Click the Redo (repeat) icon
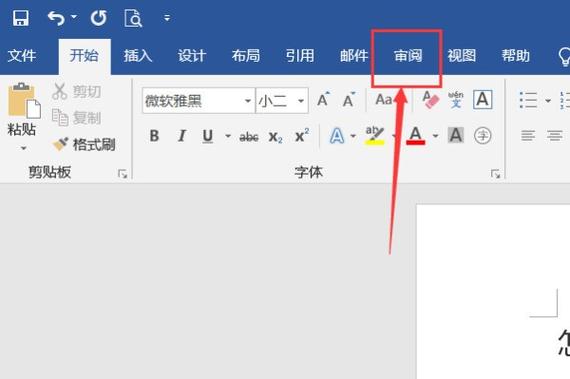570x379 pixels. pyautogui.click(x=99, y=18)
